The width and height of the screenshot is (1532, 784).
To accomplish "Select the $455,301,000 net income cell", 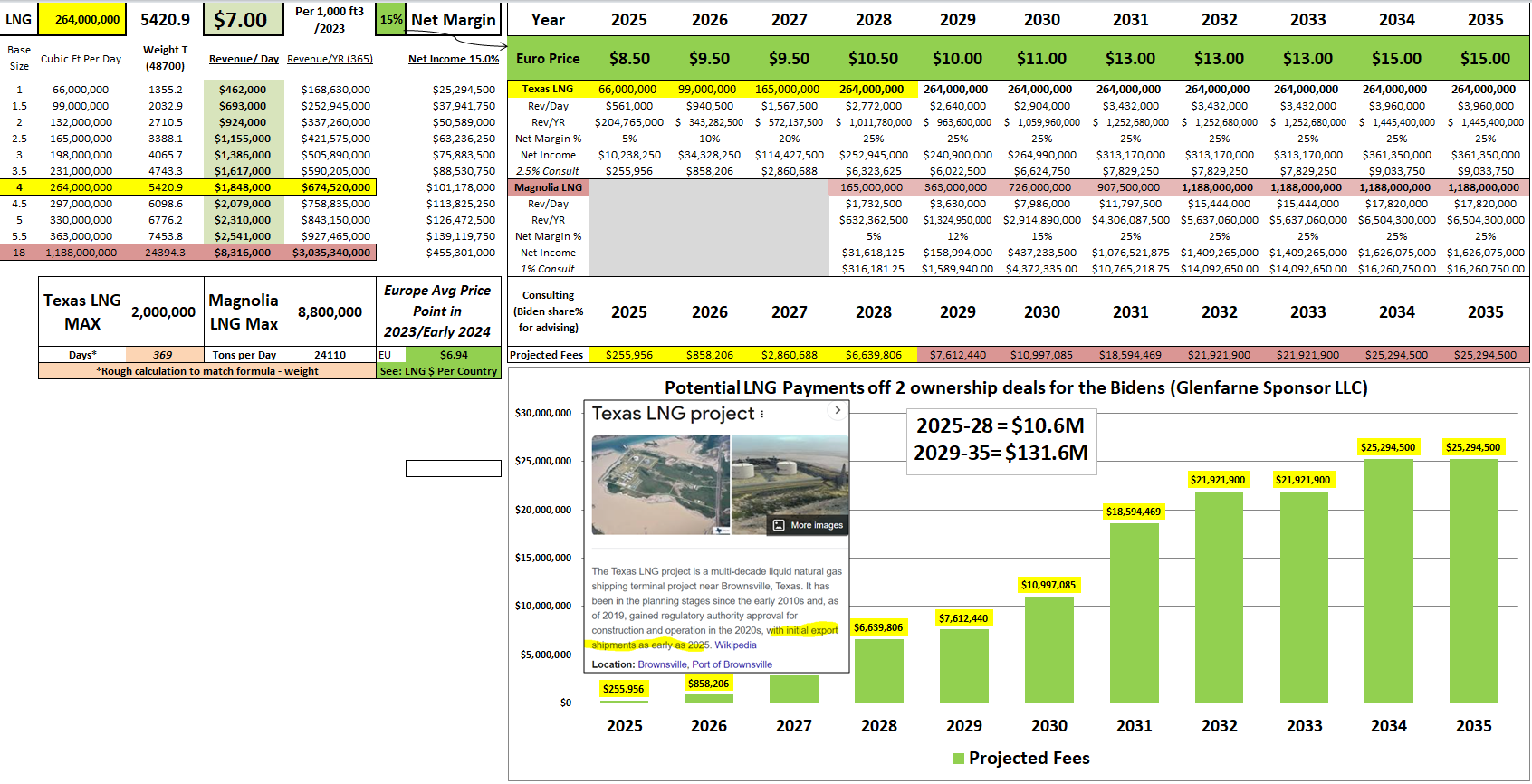I will [455, 253].
